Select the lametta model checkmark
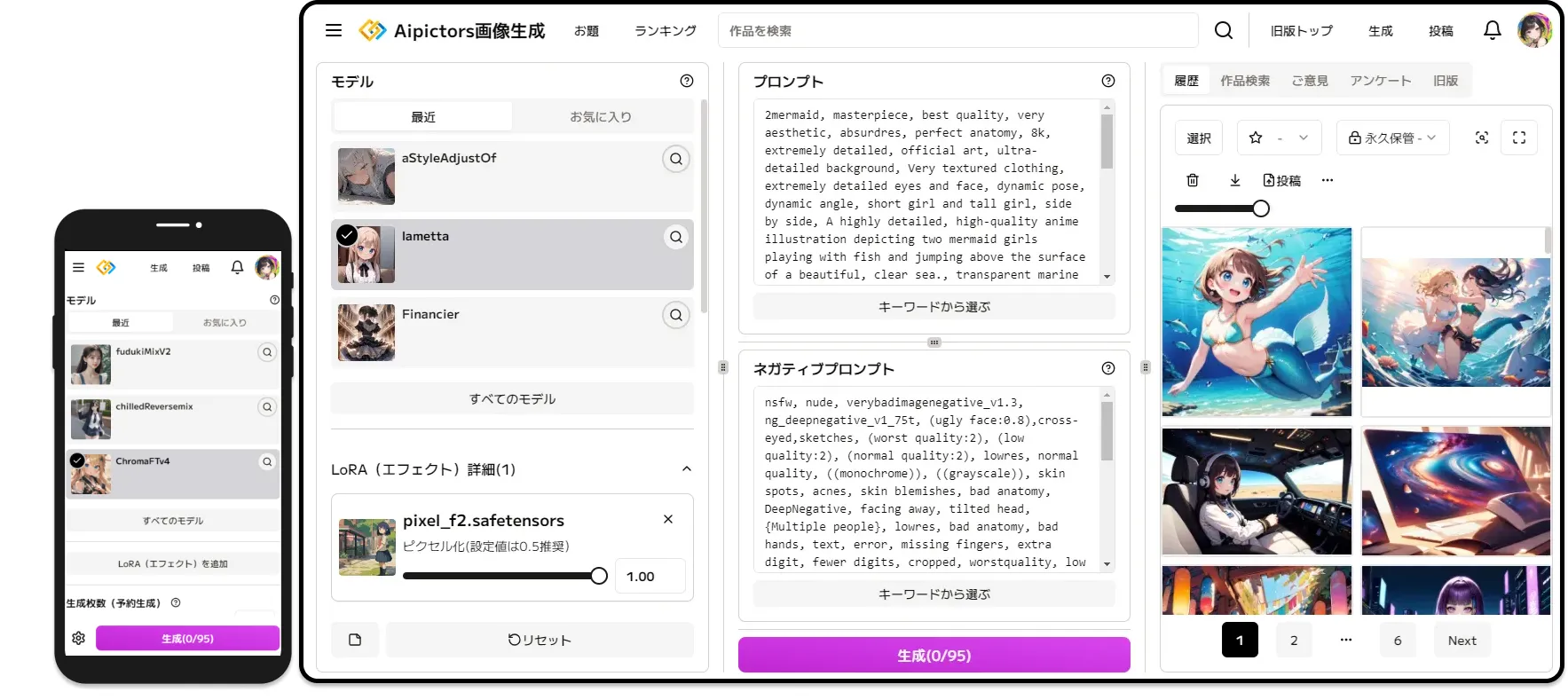This screenshot has width=1568, height=700. click(x=347, y=235)
